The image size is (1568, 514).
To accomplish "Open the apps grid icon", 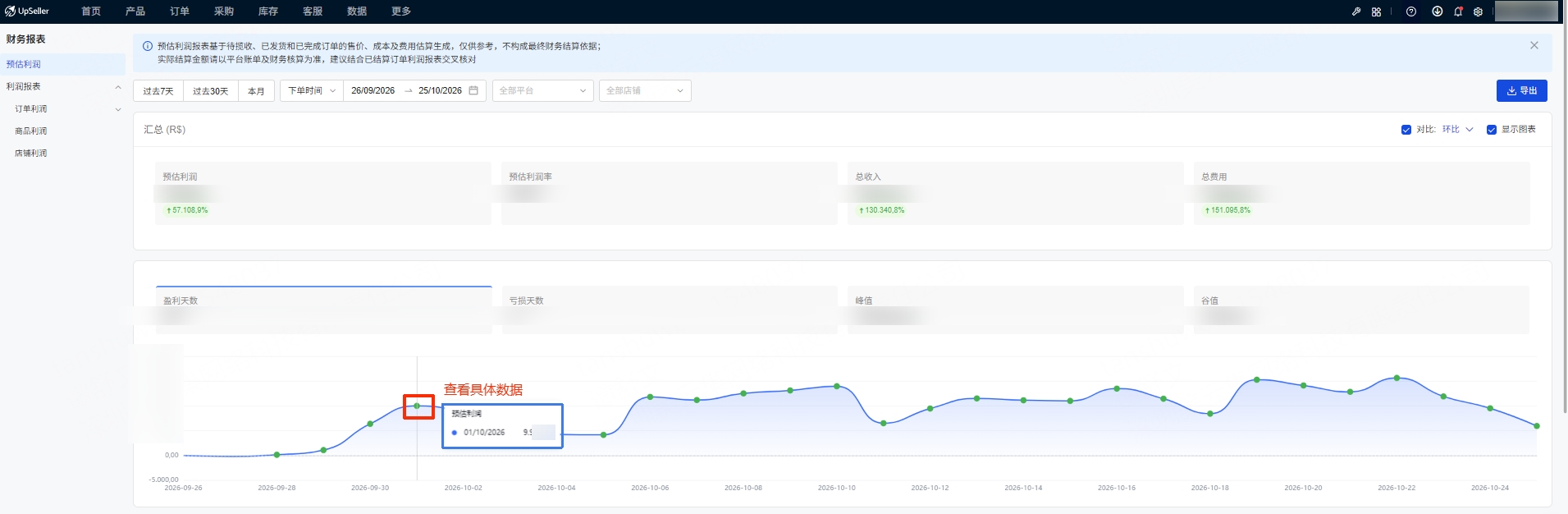I will coord(1376,11).
